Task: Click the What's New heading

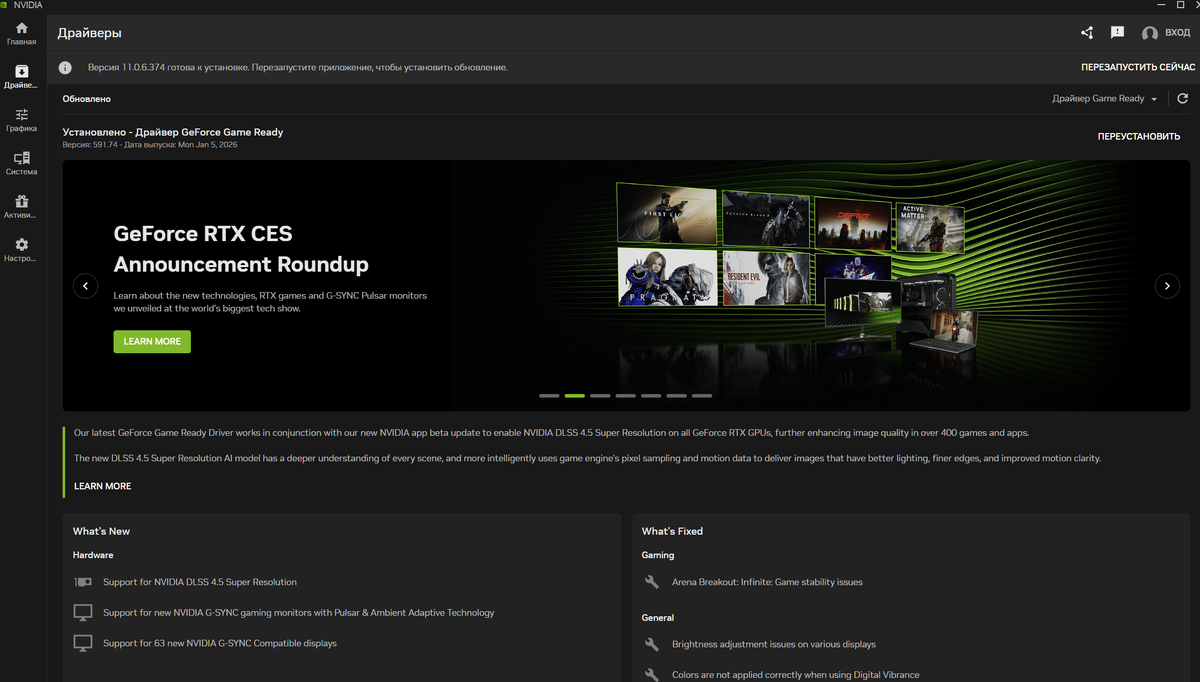Action: pos(101,531)
